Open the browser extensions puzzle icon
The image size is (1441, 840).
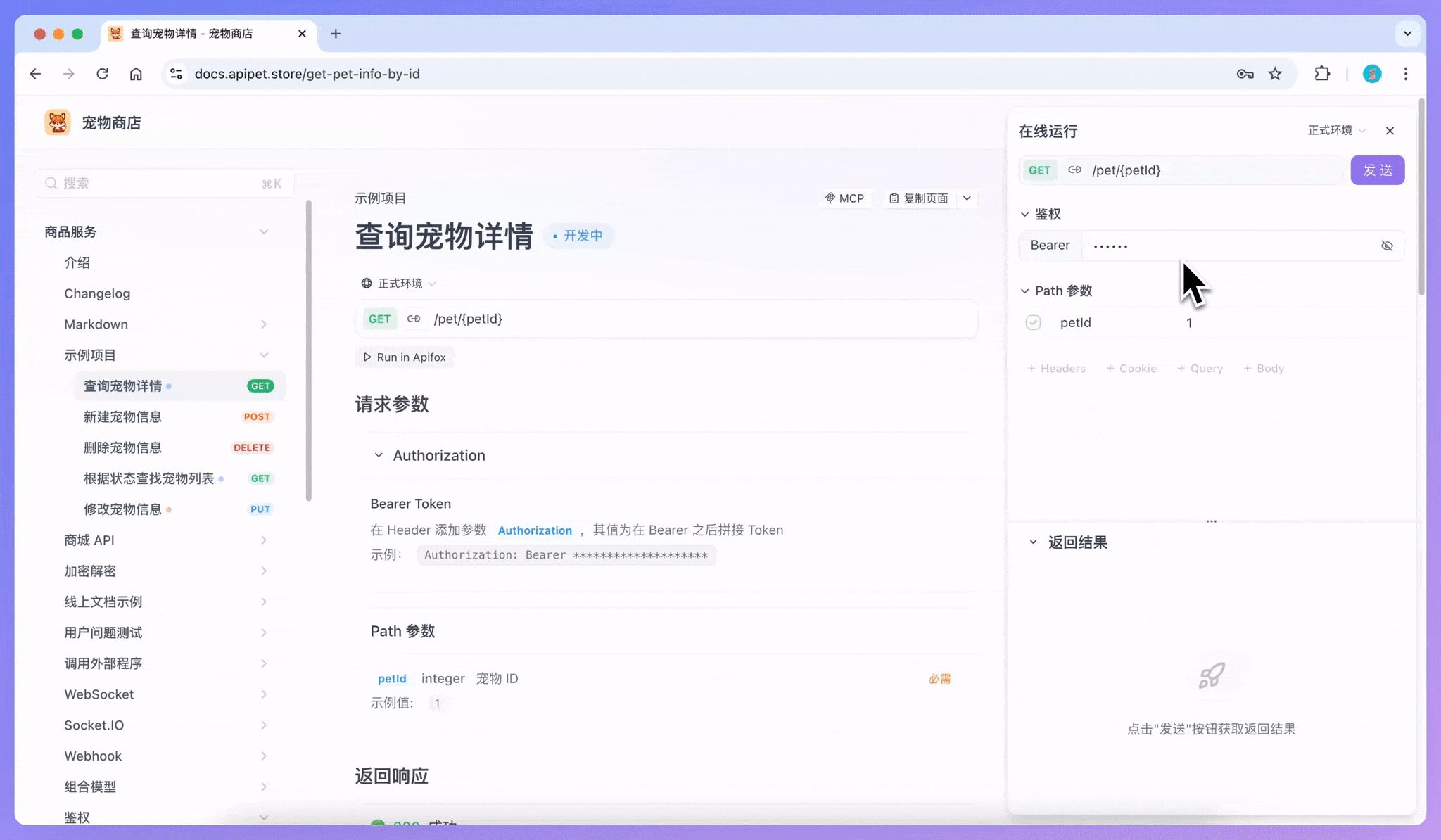[x=1322, y=73]
